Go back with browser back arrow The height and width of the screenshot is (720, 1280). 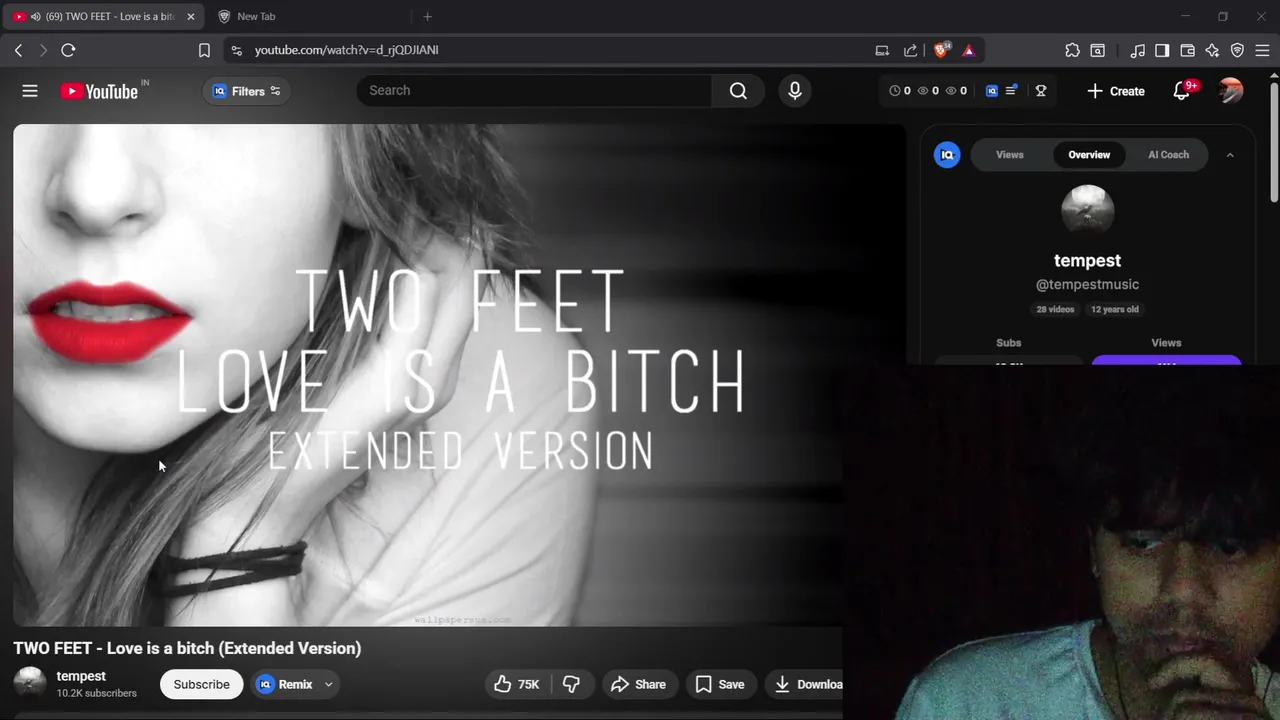[18, 50]
